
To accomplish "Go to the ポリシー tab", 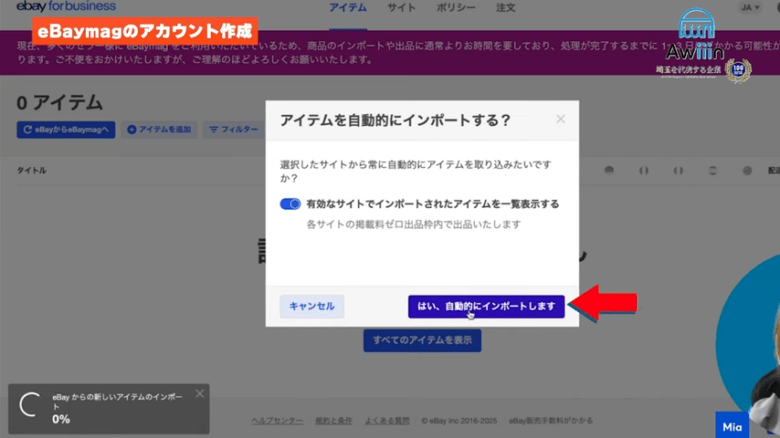I will [x=455, y=8].
